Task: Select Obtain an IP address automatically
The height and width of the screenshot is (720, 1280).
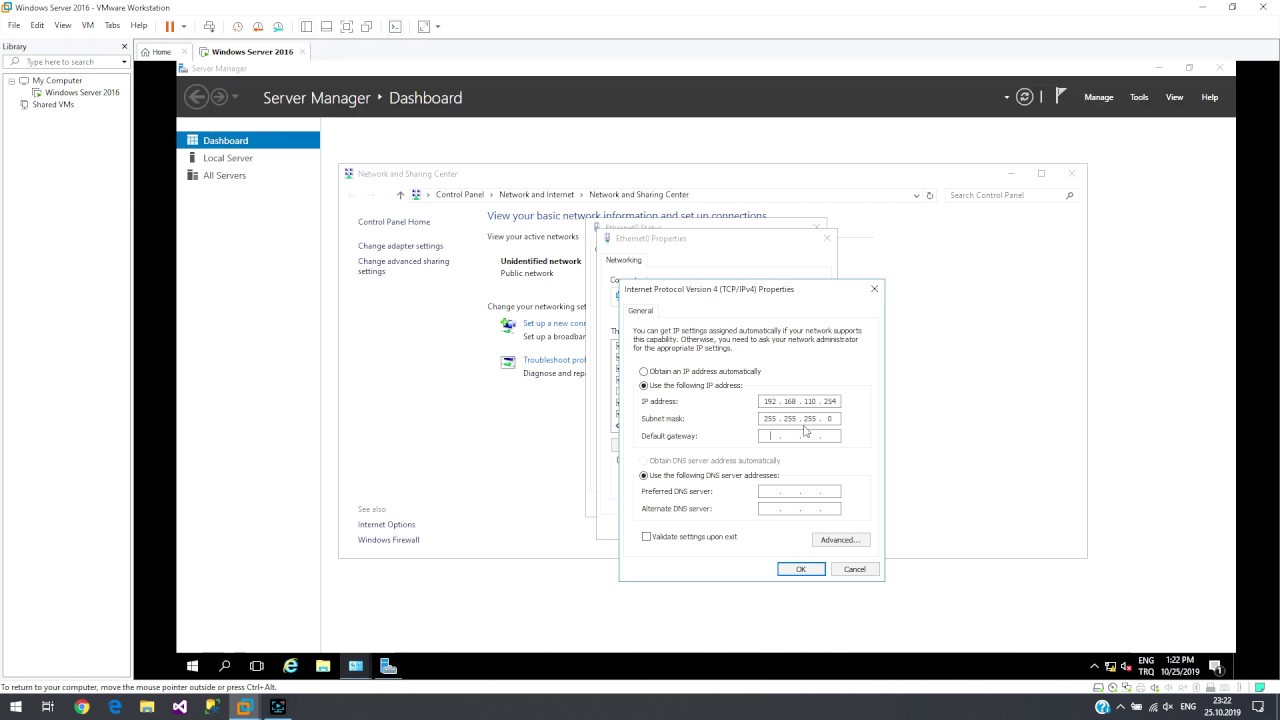Action: pos(644,372)
